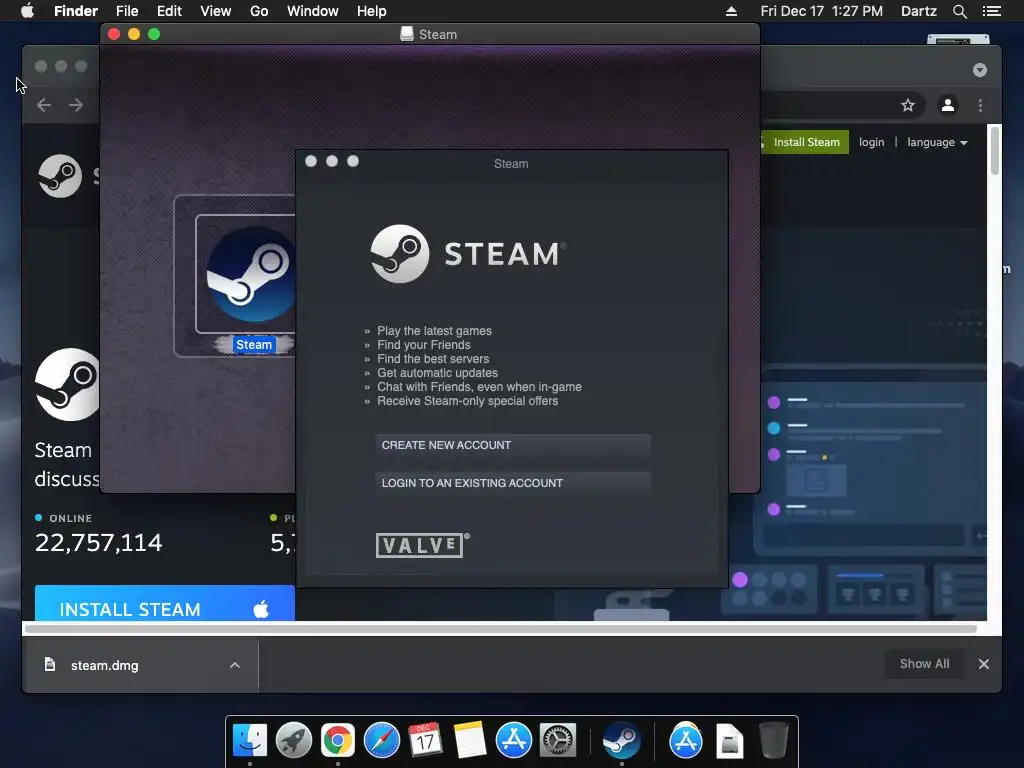The height and width of the screenshot is (768, 1024).
Task: Click Create New Account
Action: click(513, 445)
